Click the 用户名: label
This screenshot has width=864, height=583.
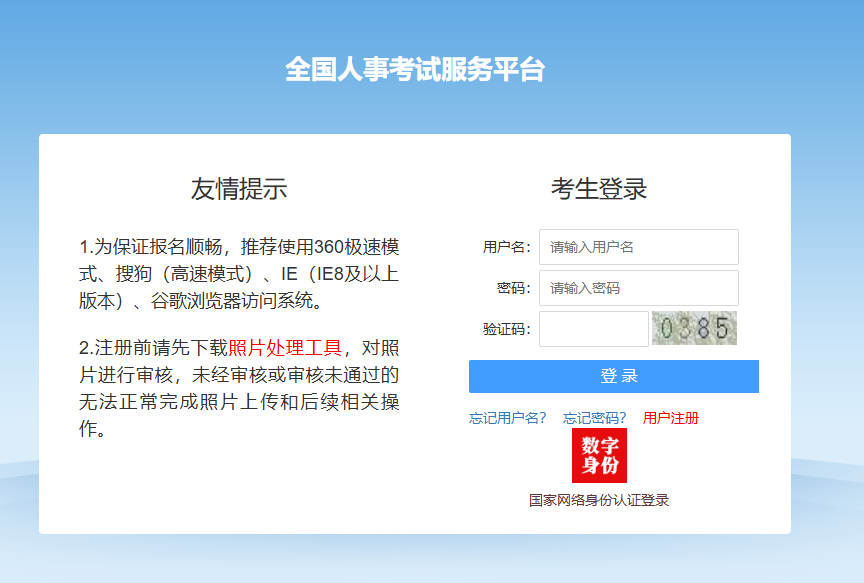click(x=506, y=247)
